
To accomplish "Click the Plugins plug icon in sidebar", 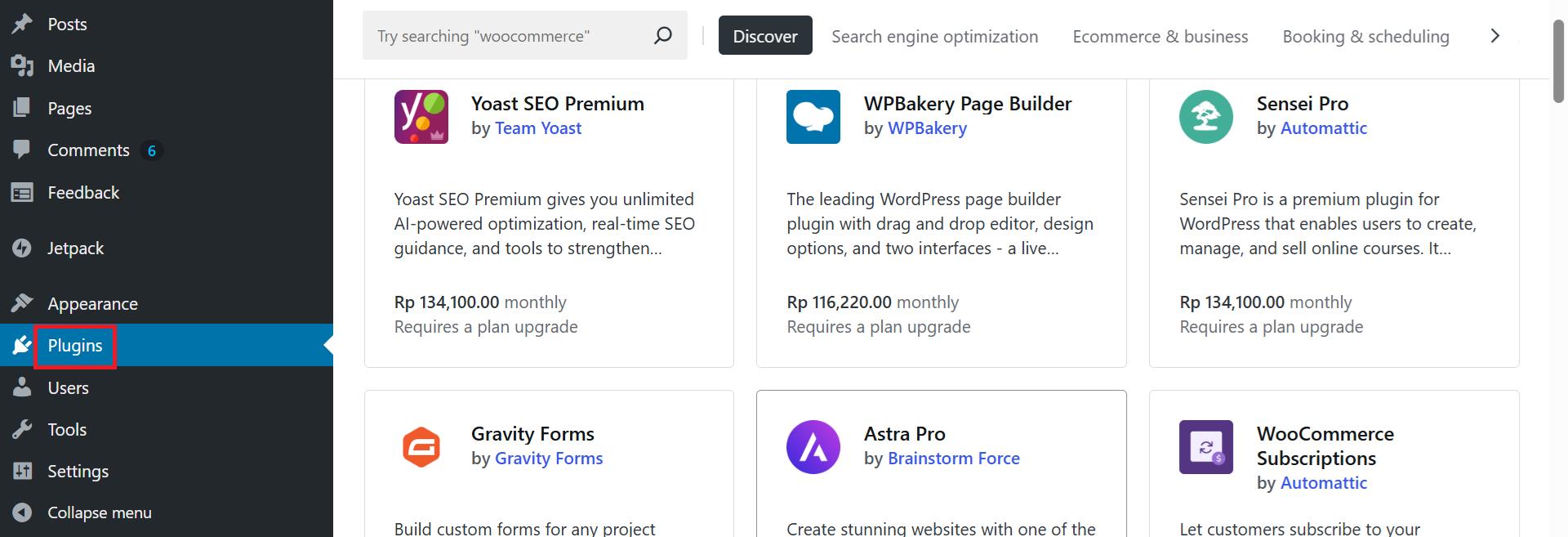I will pos(22,346).
